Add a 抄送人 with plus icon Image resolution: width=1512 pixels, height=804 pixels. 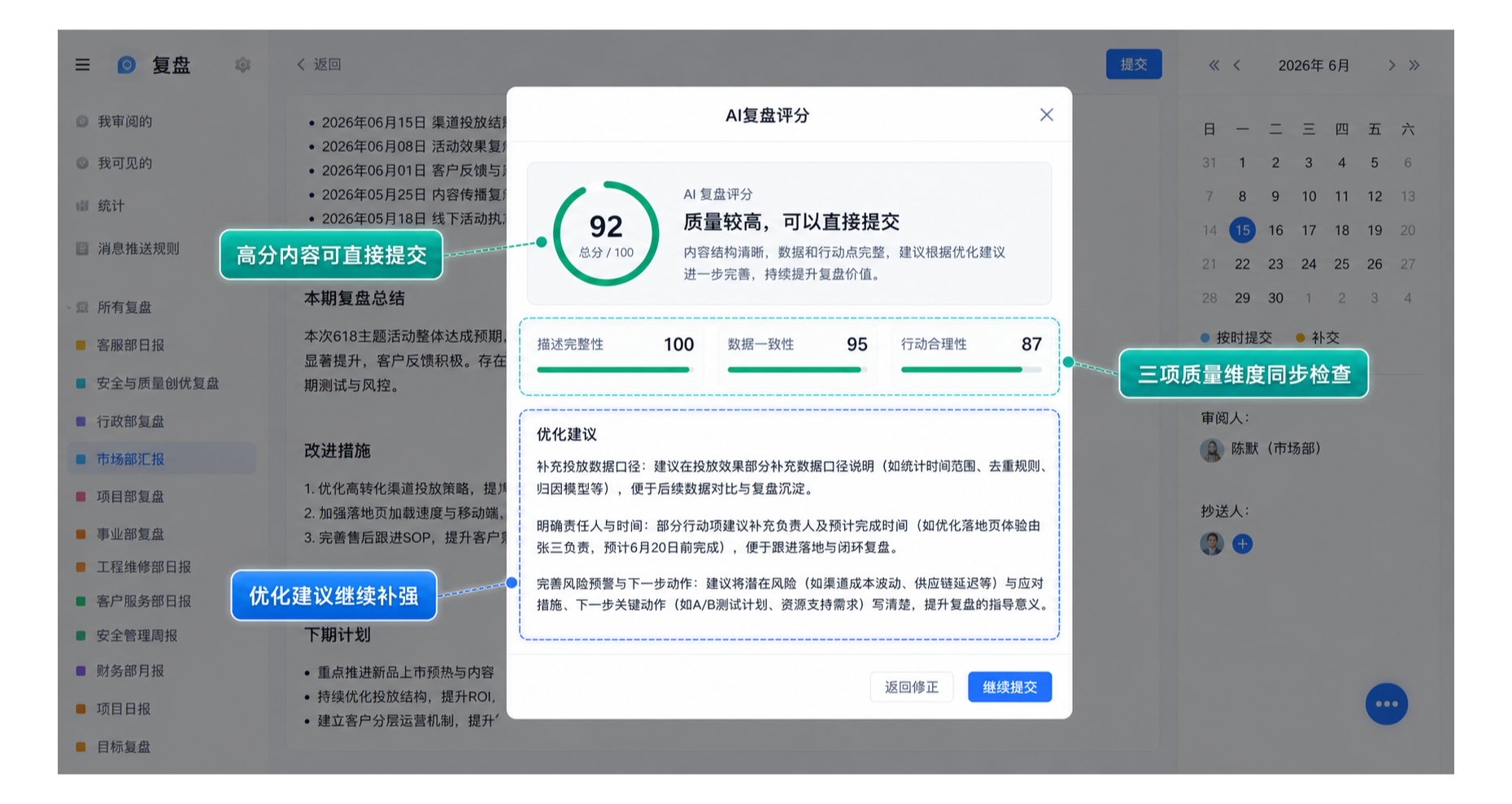[x=1242, y=544]
